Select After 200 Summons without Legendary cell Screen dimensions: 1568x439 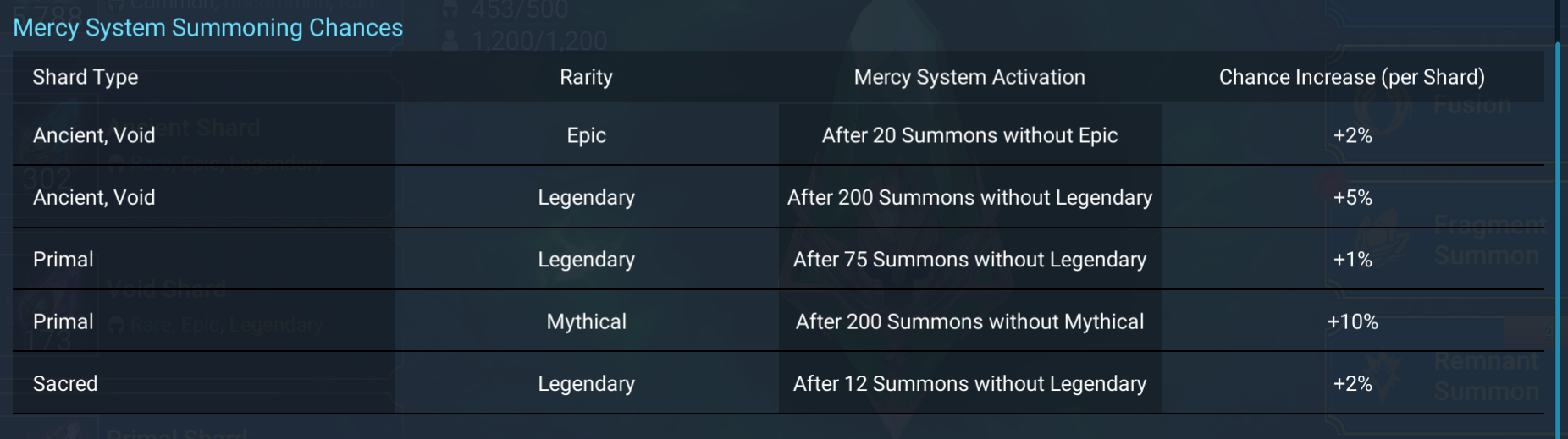(969, 197)
